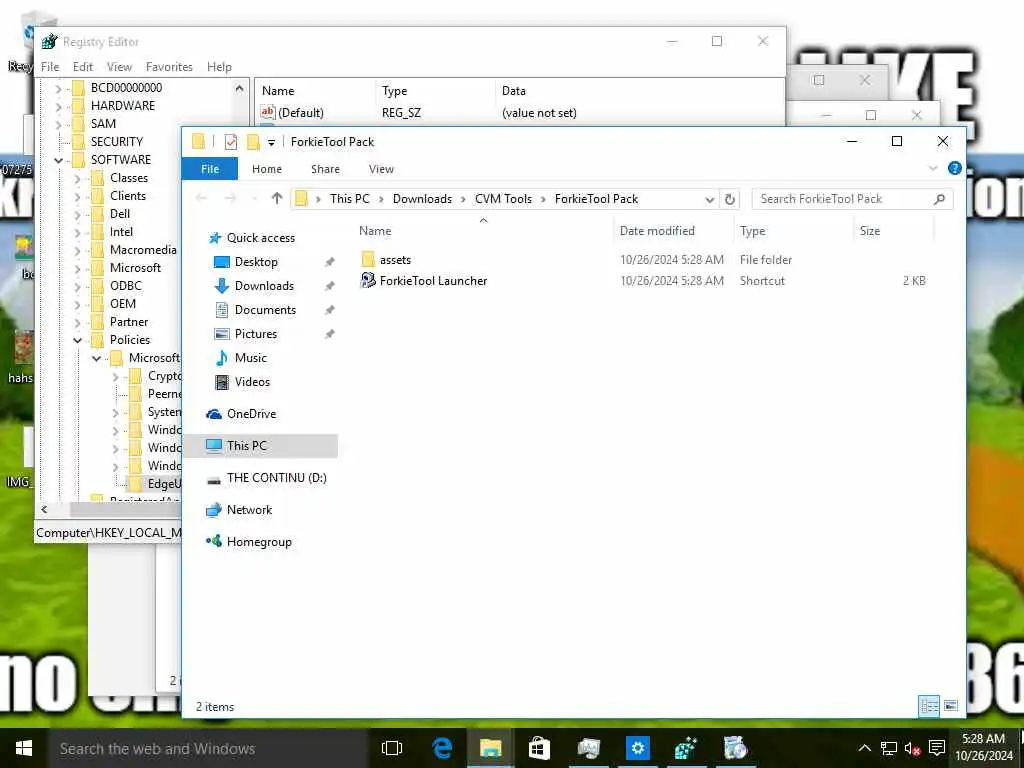
Task: Click the Explorer help question mark icon
Action: point(954,168)
